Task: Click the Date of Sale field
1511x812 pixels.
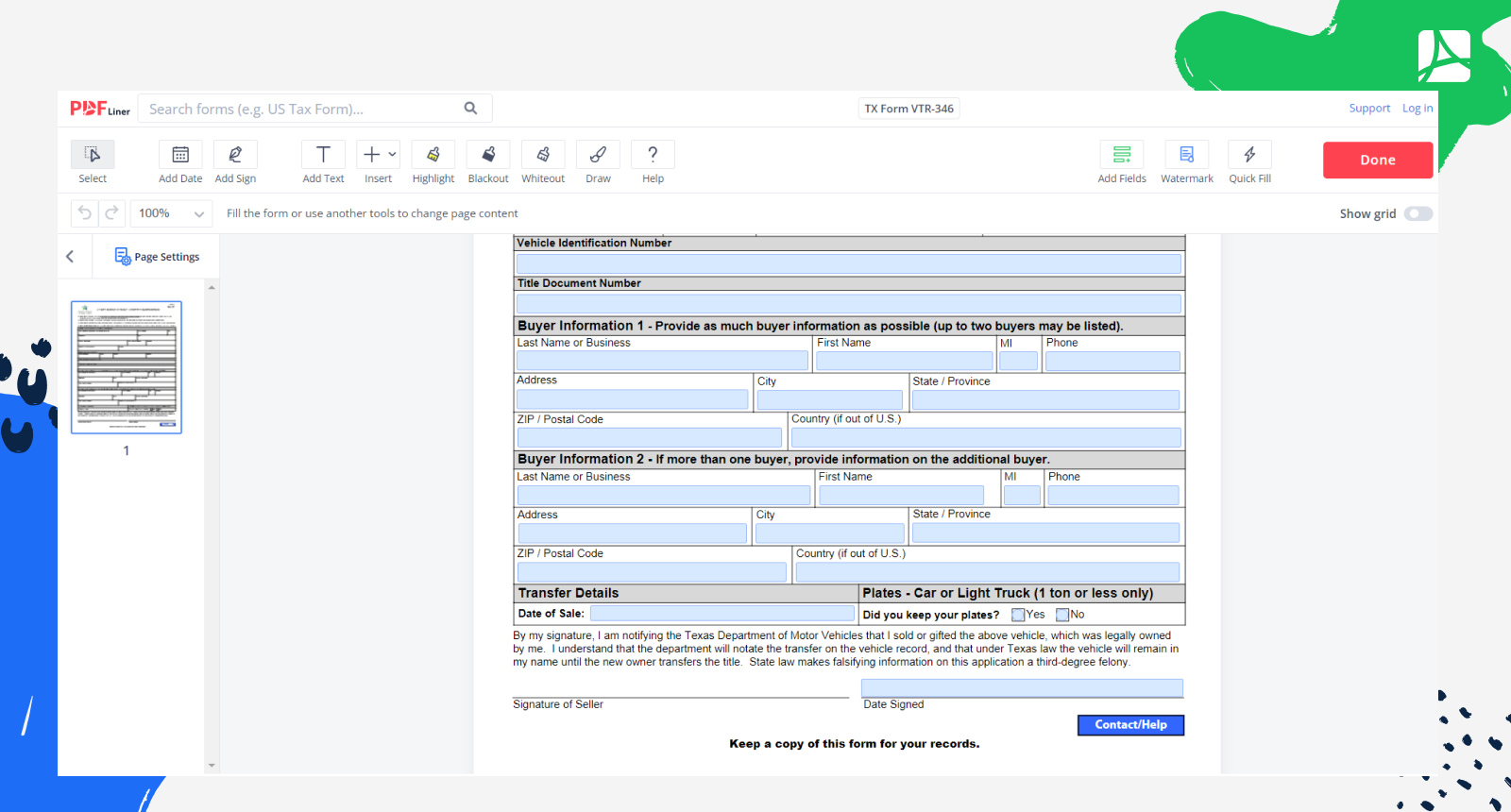Action: 722,614
